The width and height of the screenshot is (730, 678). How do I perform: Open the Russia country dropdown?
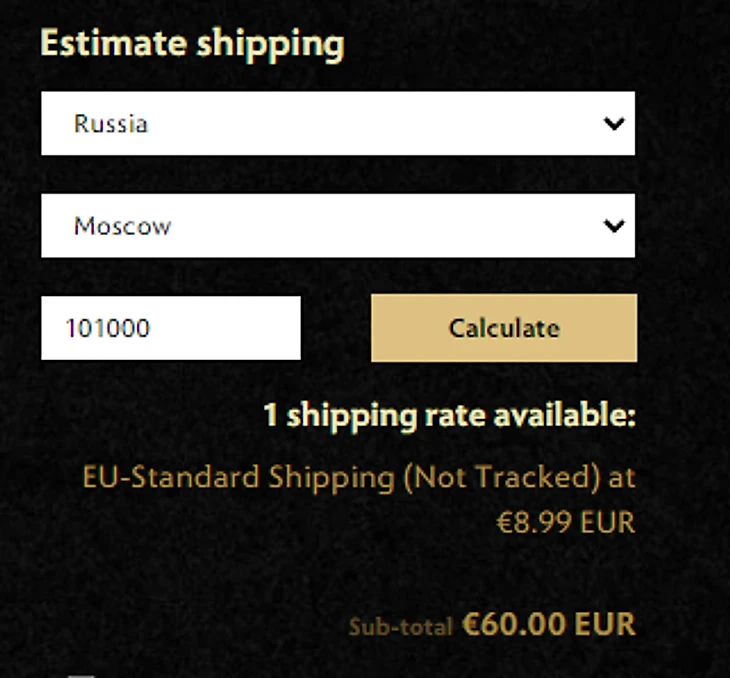337,124
